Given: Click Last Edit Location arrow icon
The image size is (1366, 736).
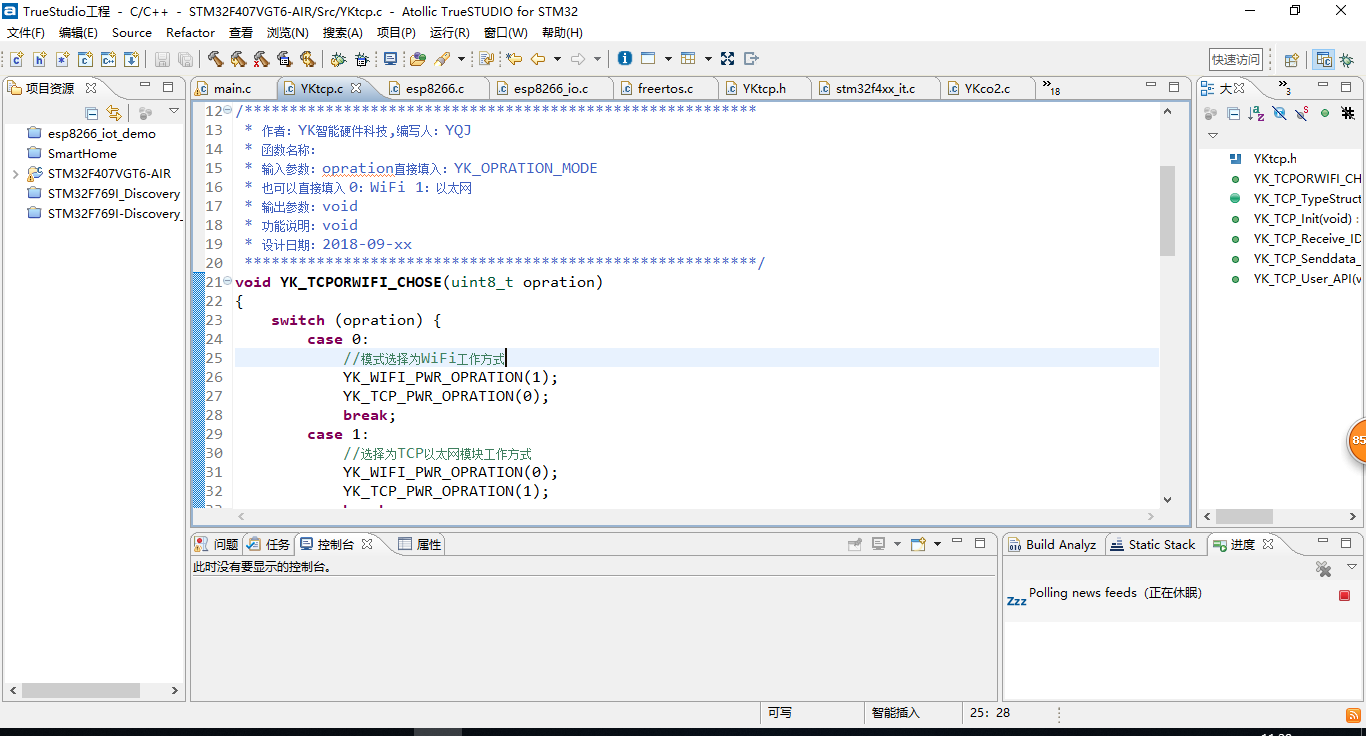Looking at the screenshot, I should [x=514, y=59].
